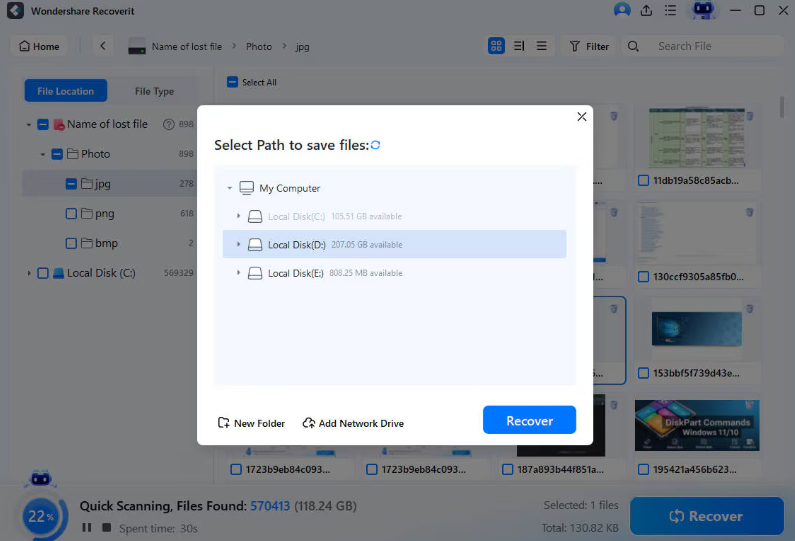795x541 pixels.
Task: Check the 130ccf9305a85fb0 file checkbox
Action: (643, 277)
